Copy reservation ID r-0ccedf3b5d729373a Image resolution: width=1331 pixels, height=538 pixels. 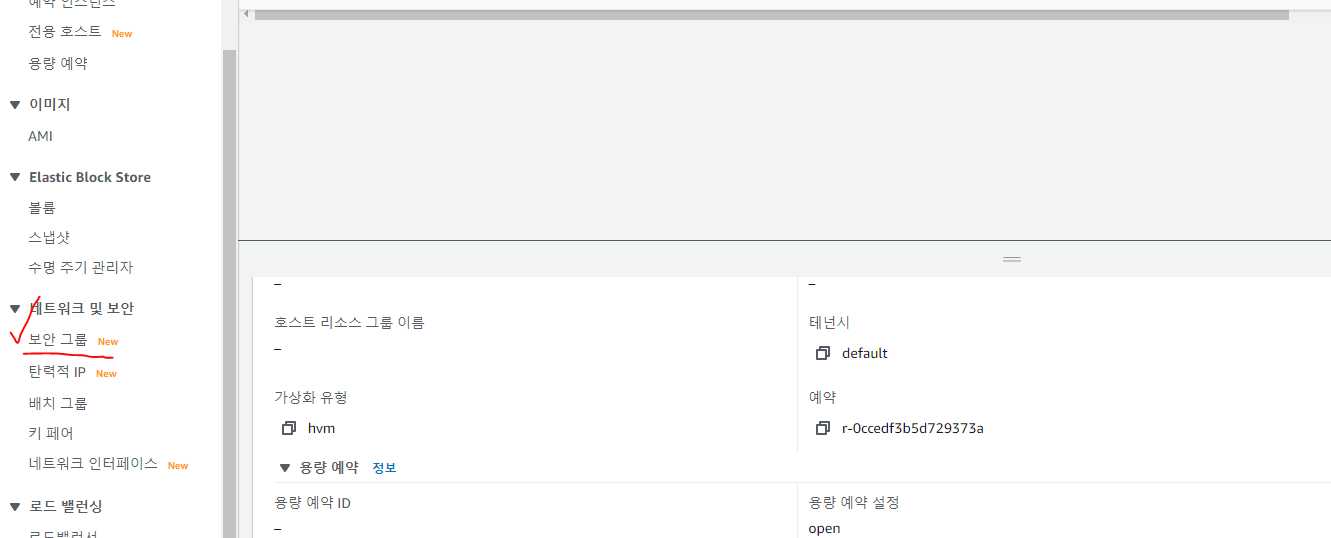[823, 428]
